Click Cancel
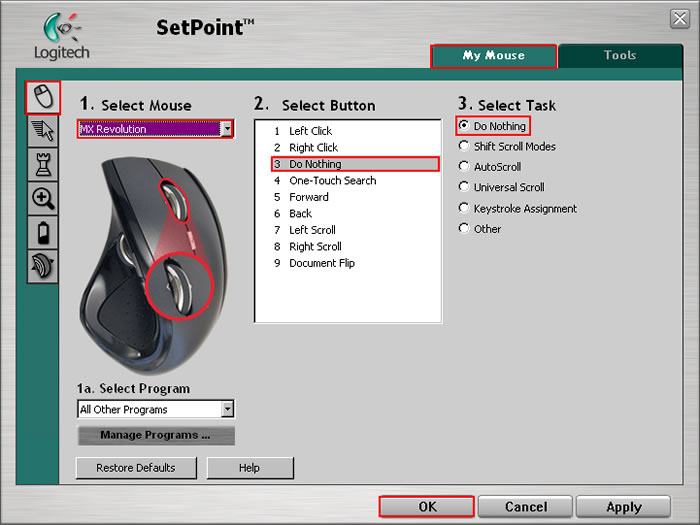 525,507
